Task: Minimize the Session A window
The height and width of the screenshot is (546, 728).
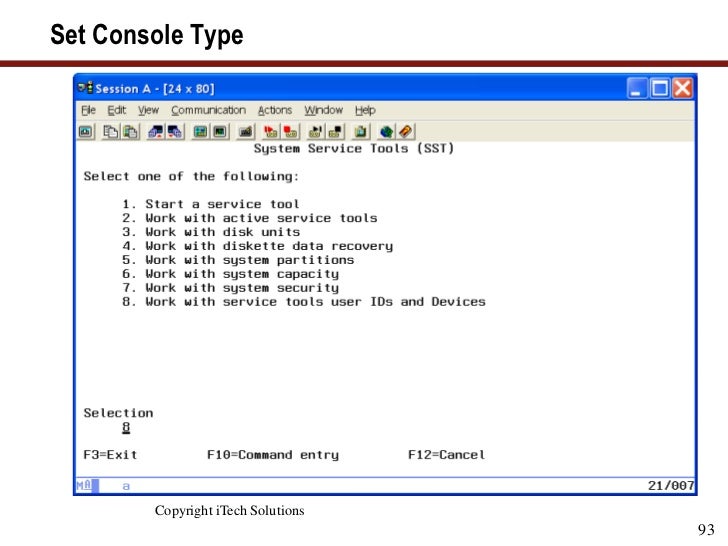Action: pyautogui.click(x=637, y=88)
